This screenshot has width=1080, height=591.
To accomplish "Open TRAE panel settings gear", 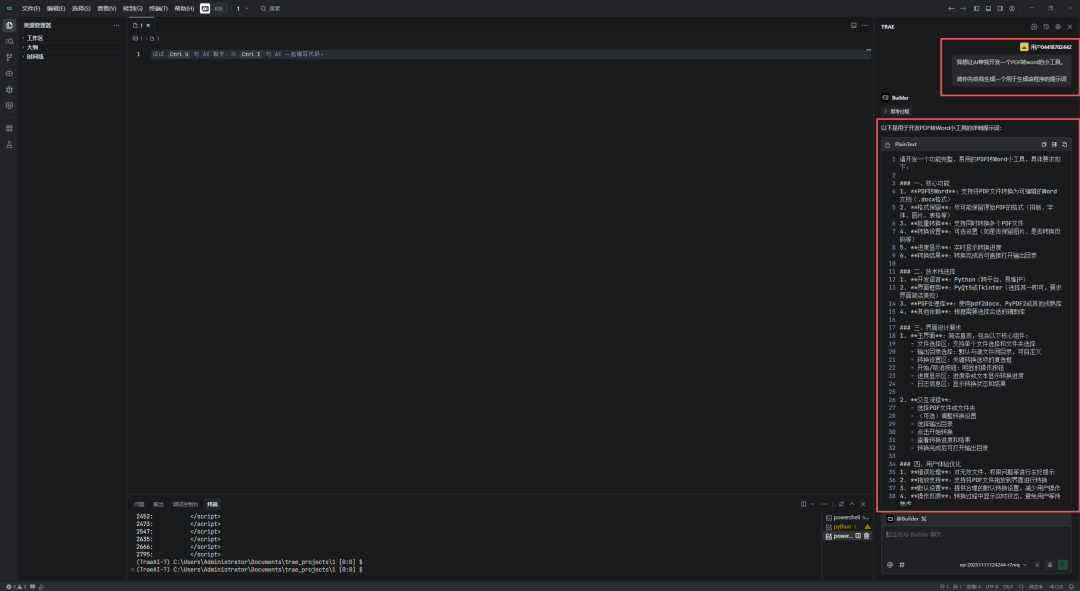I will [x=1058, y=27].
